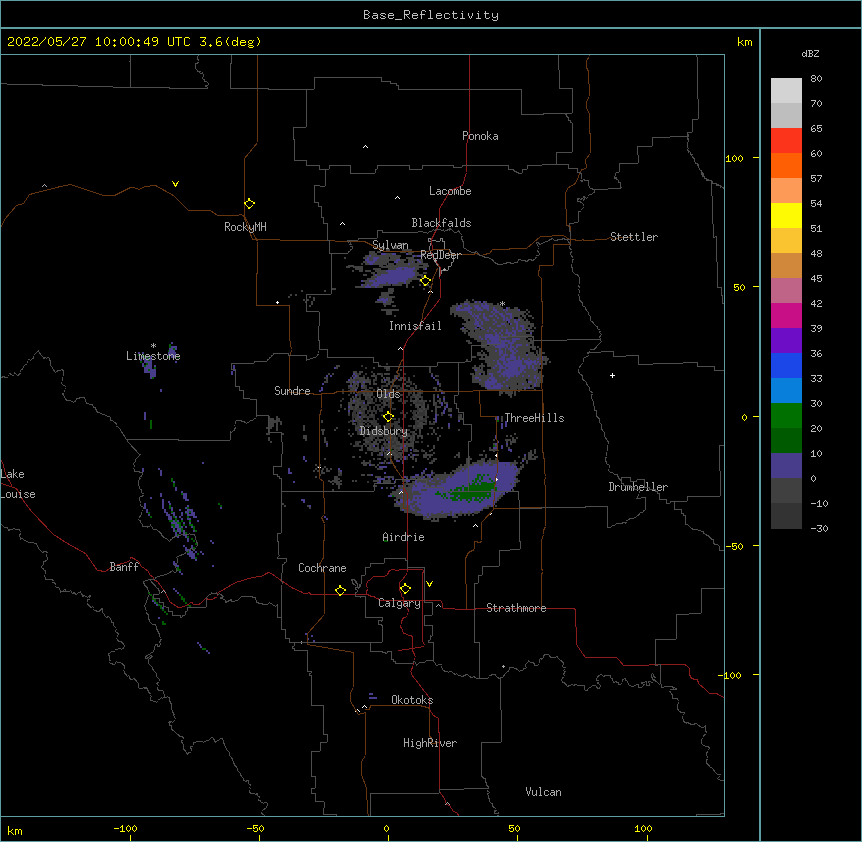
Task: Click the Innisfail city label
Action: click(x=415, y=326)
